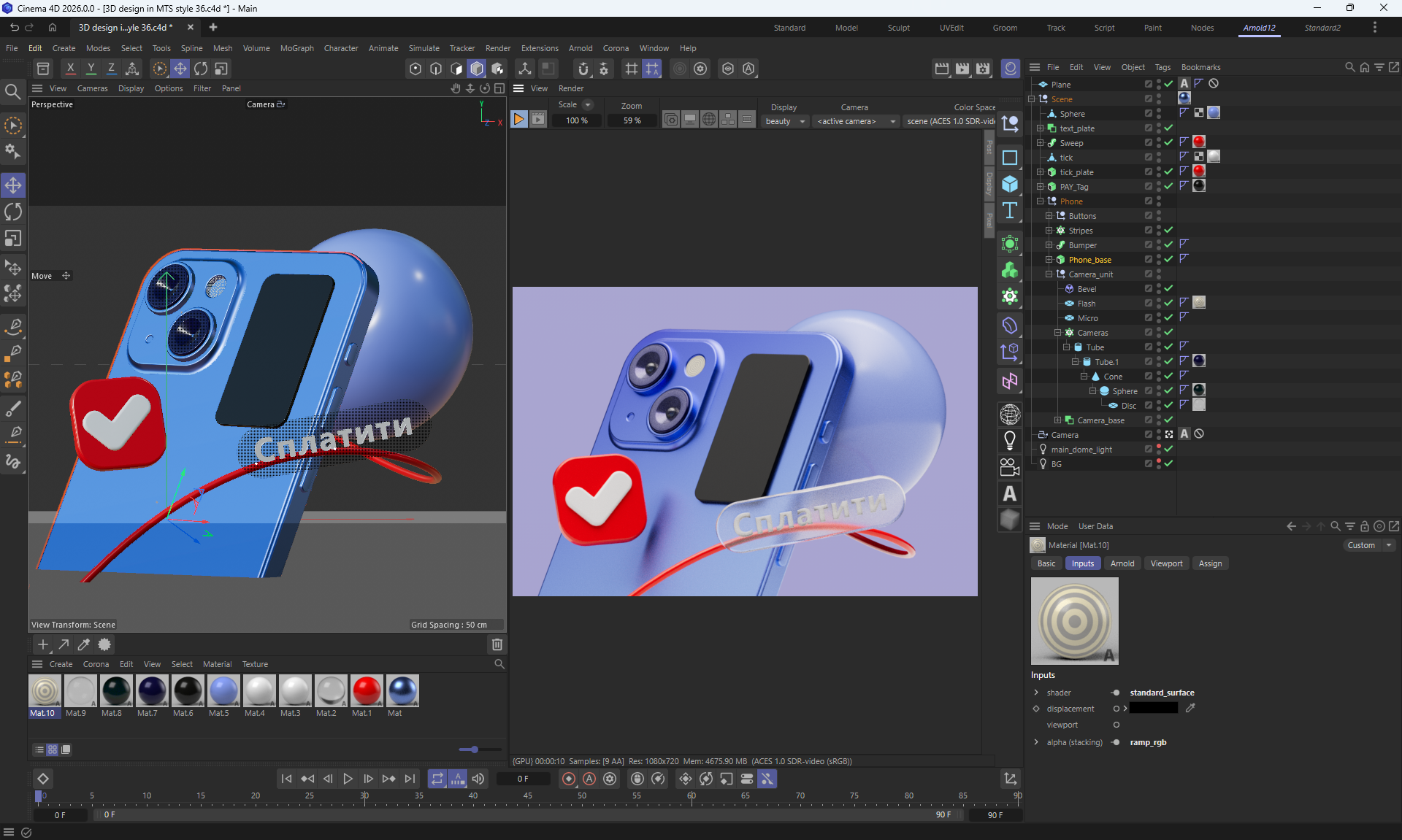1402x840 pixels.
Task: Click the delete material trash icon
Action: tap(497, 644)
